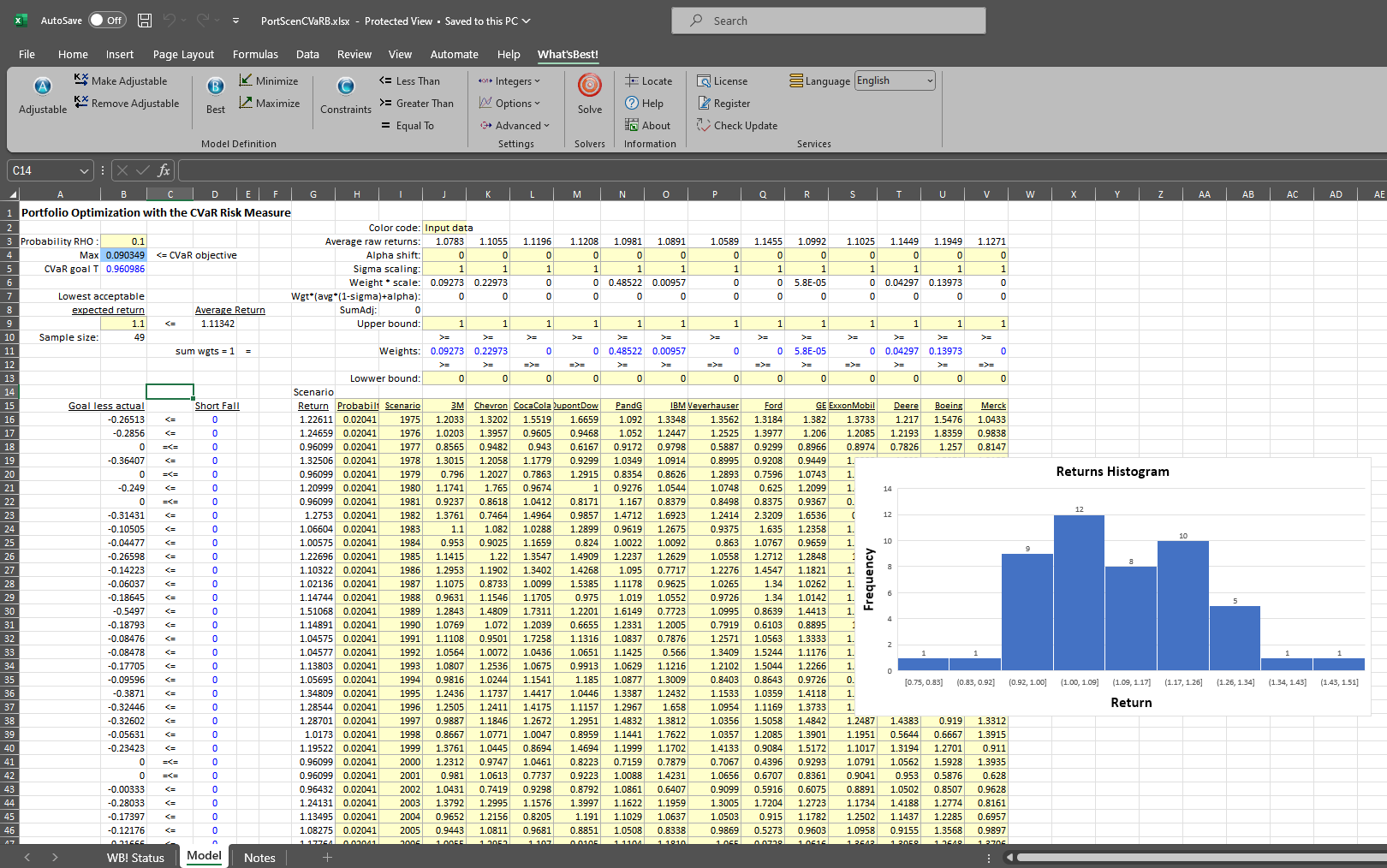This screenshot has width=1387, height=868.
Task: Click the Insert Function fx icon
Action: [x=164, y=170]
